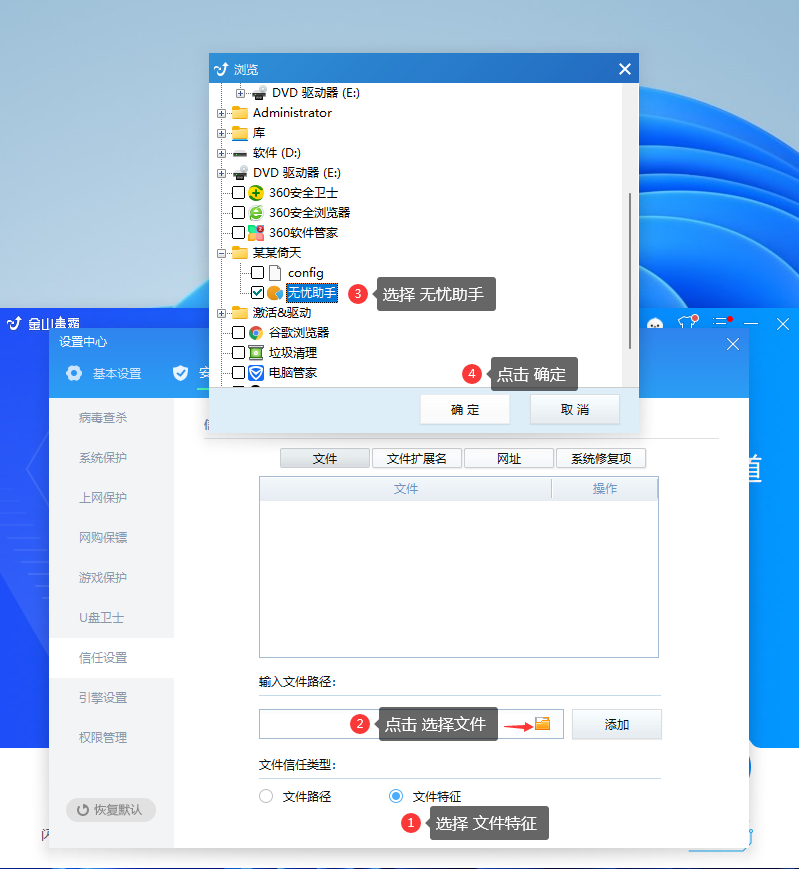Open 引擎设置 in the settings sidebar
Screen dimensions: 799x869
103,698
